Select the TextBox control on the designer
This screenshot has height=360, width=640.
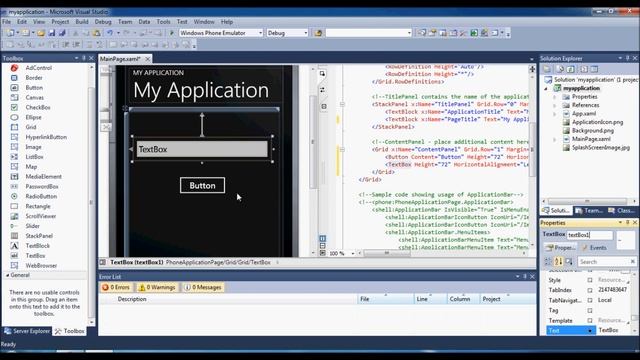point(202,149)
